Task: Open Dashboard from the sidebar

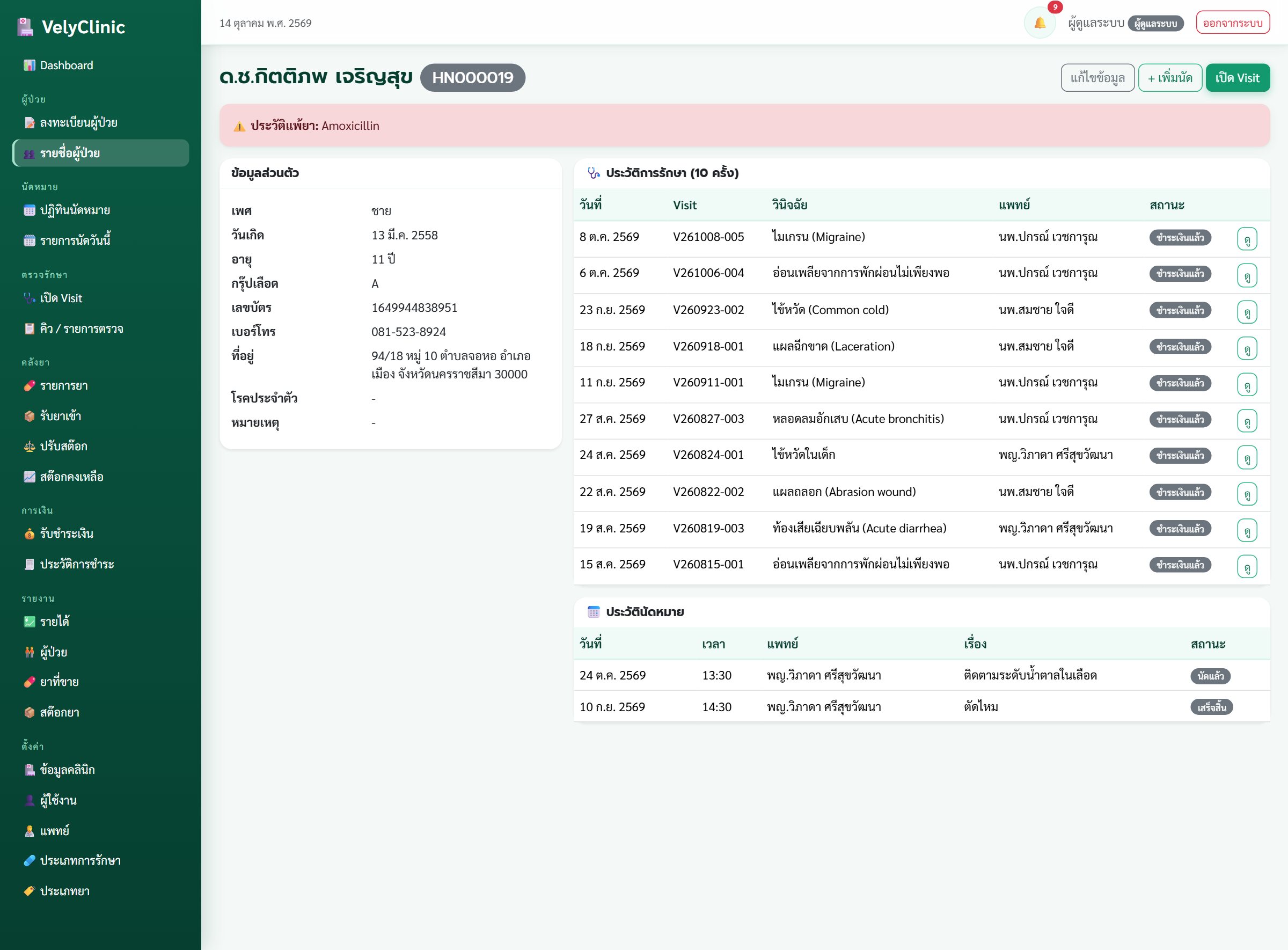Action: coord(101,65)
